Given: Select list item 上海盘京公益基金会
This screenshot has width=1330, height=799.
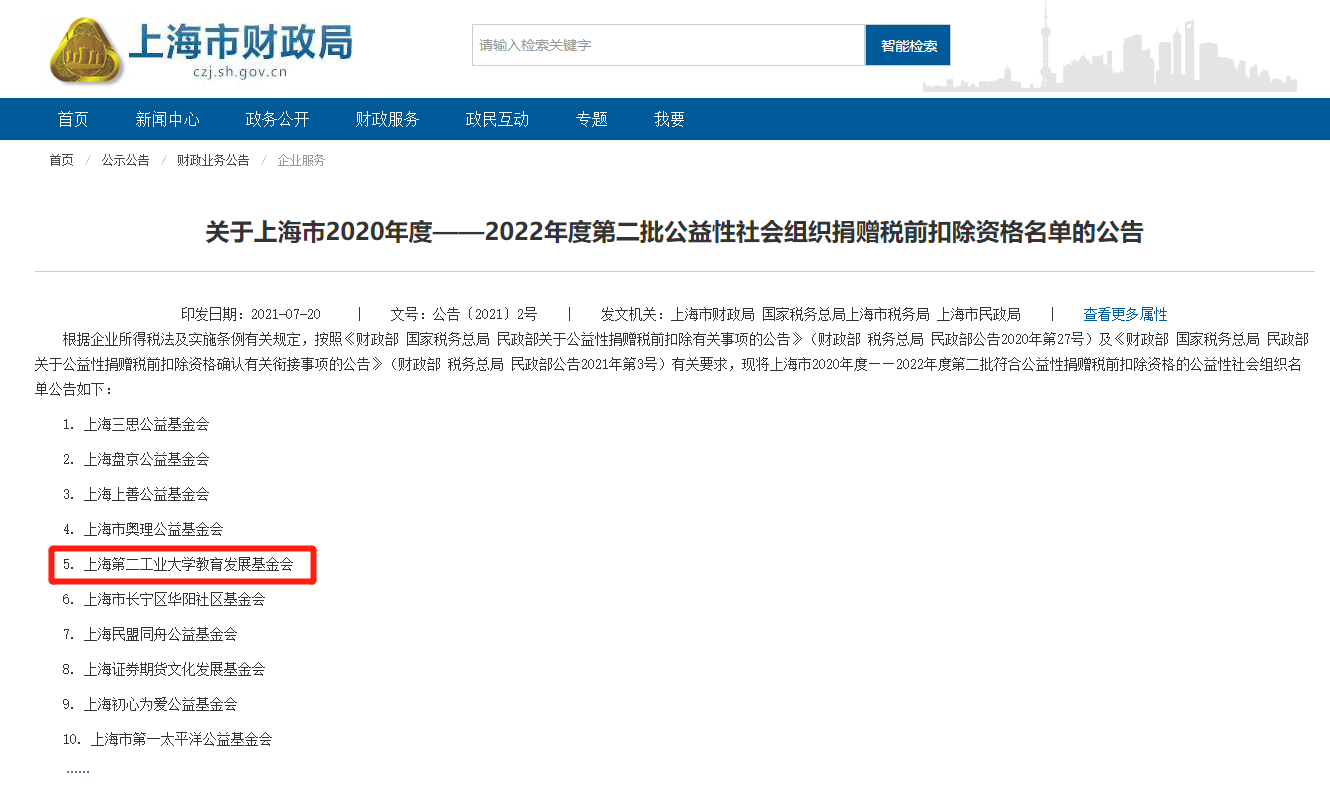Looking at the screenshot, I should (x=146, y=459).
